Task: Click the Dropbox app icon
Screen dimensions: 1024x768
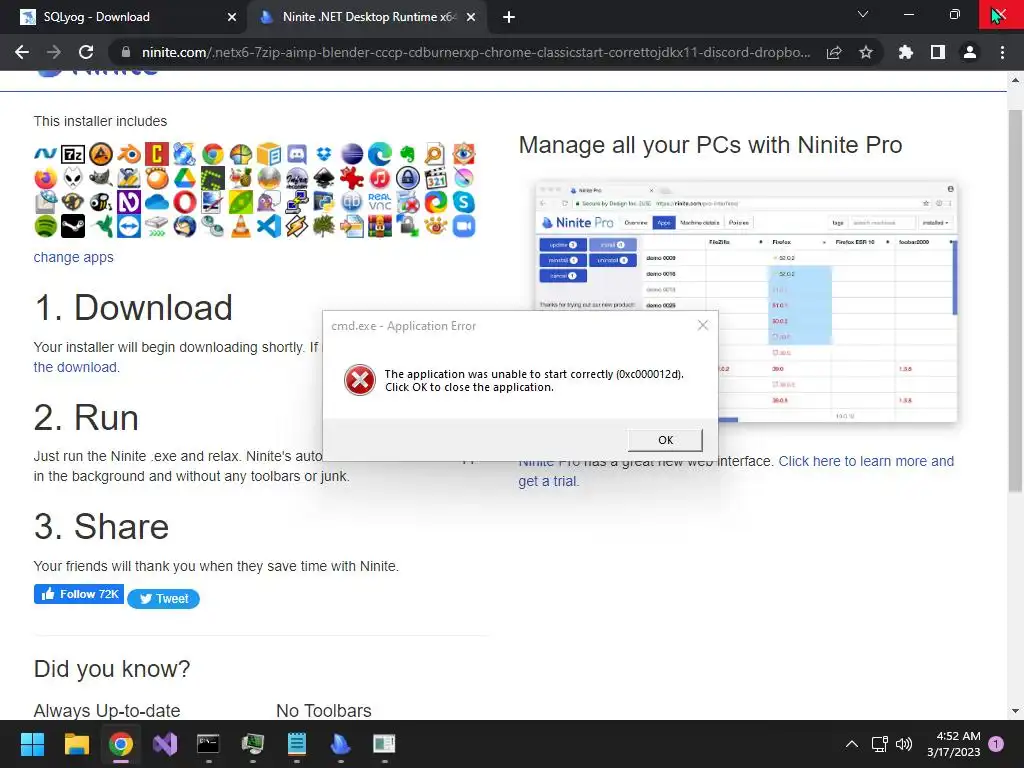Action: (x=323, y=154)
